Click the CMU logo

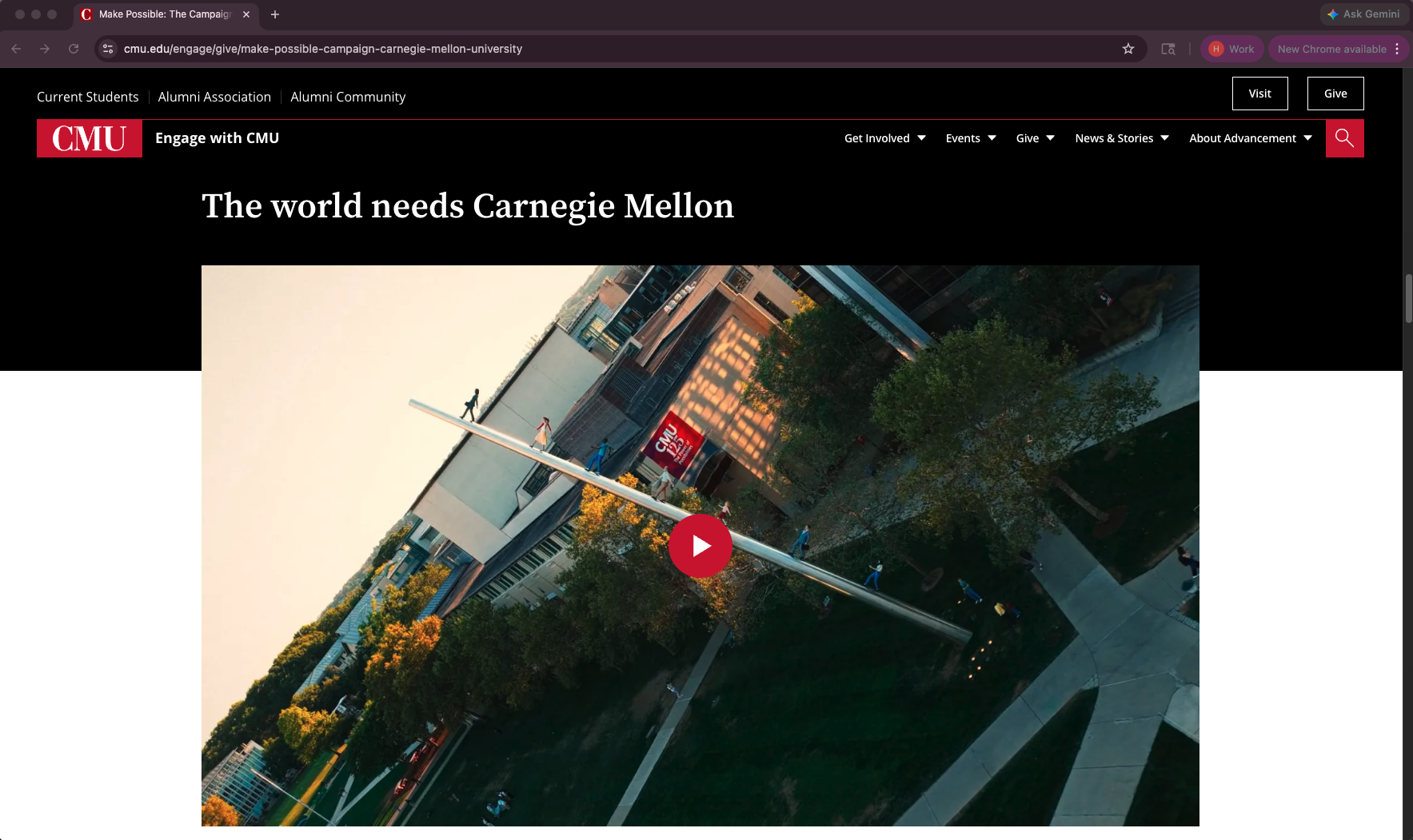pyautogui.click(x=90, y=138)
